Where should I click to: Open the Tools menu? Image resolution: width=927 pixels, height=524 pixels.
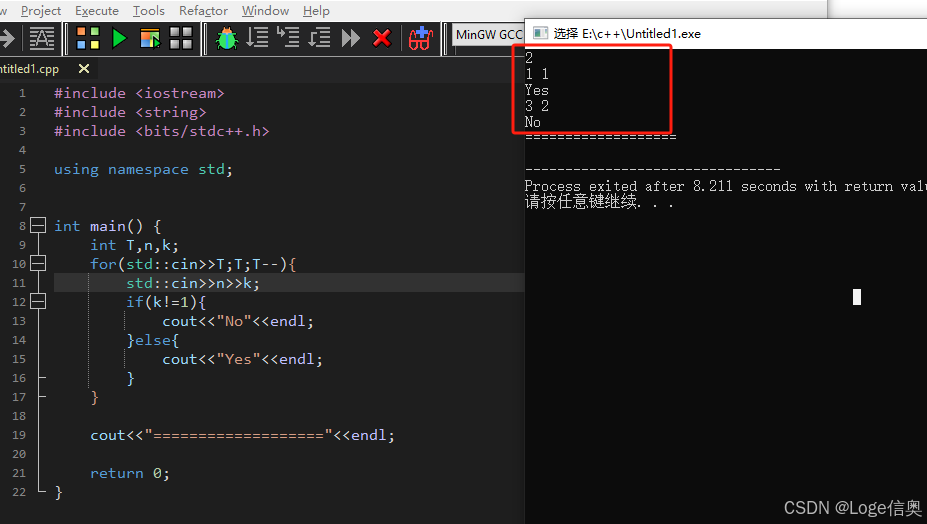[x=148, y=11]
